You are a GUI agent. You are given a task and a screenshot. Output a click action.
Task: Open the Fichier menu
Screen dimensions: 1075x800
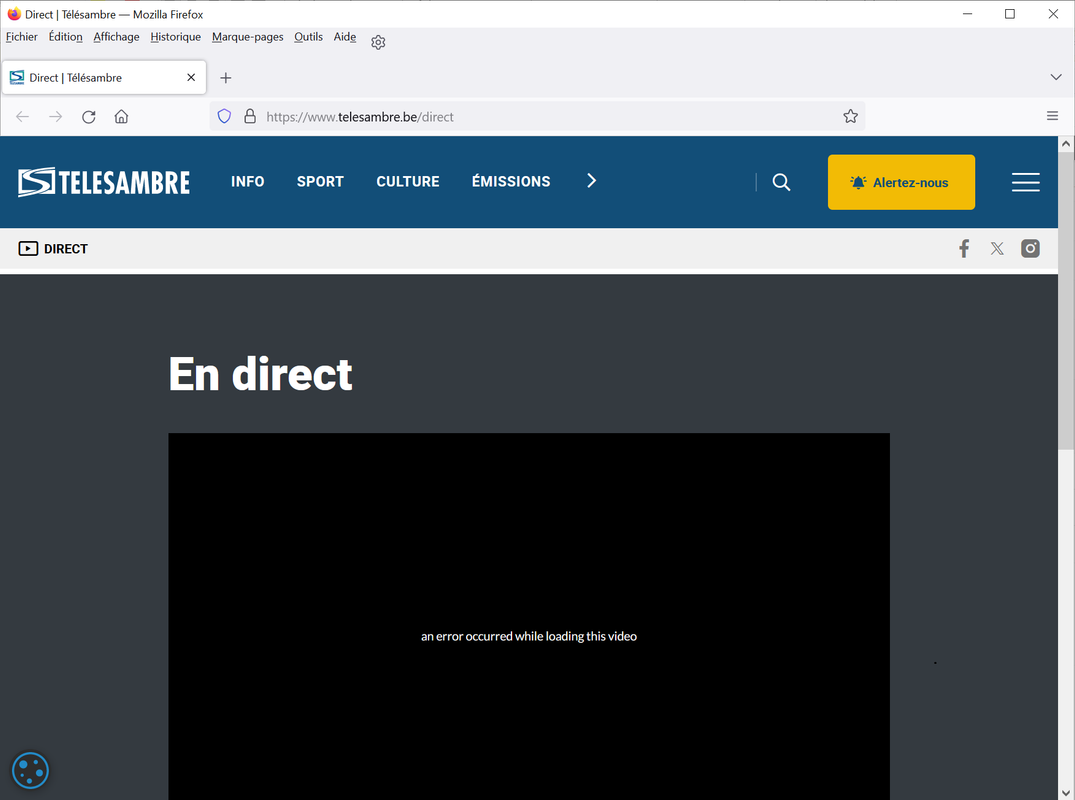pyautogui.click(x=21, y=37)
